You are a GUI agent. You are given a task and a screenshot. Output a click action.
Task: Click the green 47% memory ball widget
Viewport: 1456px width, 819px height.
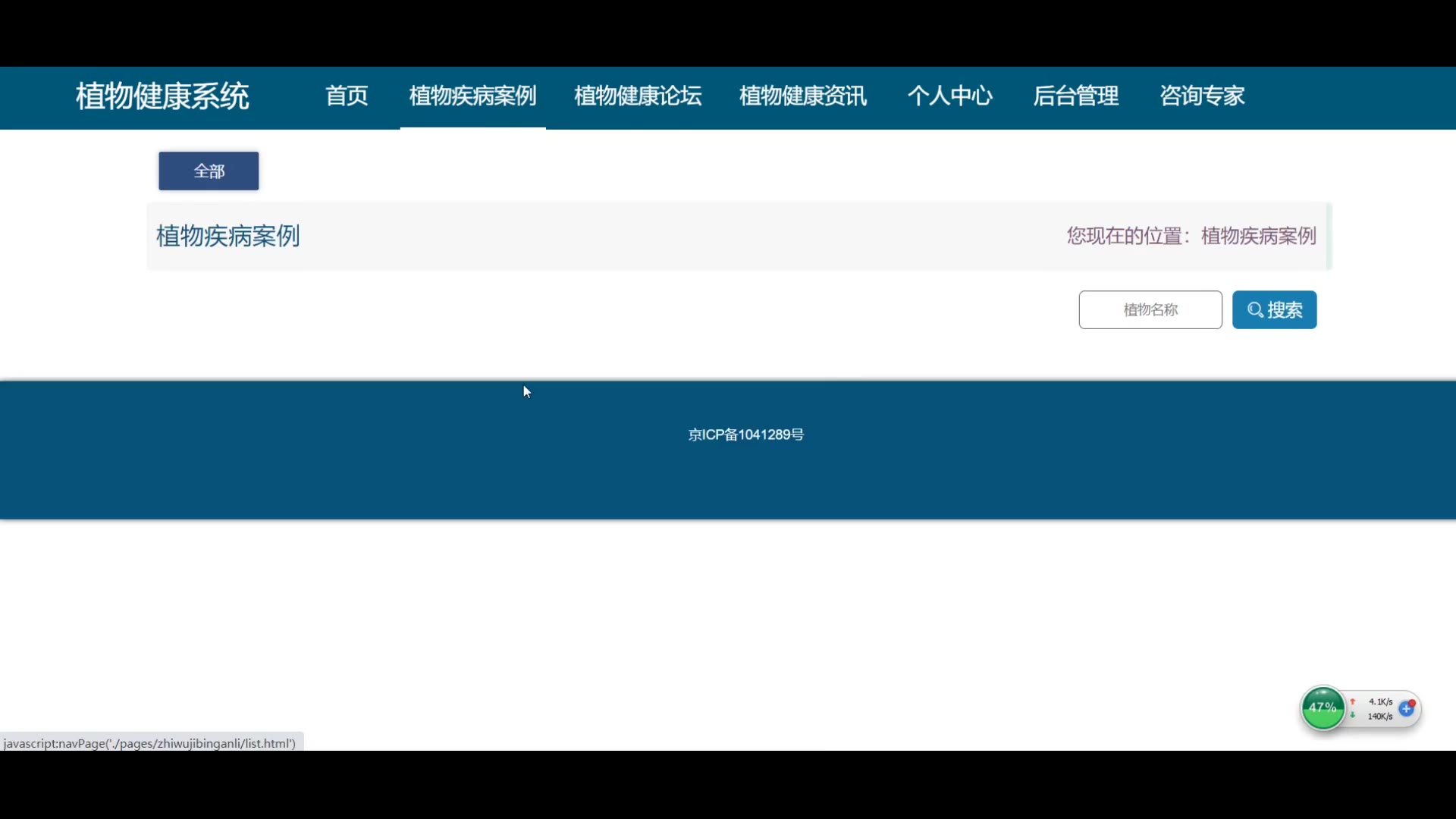coord(1323,708)
